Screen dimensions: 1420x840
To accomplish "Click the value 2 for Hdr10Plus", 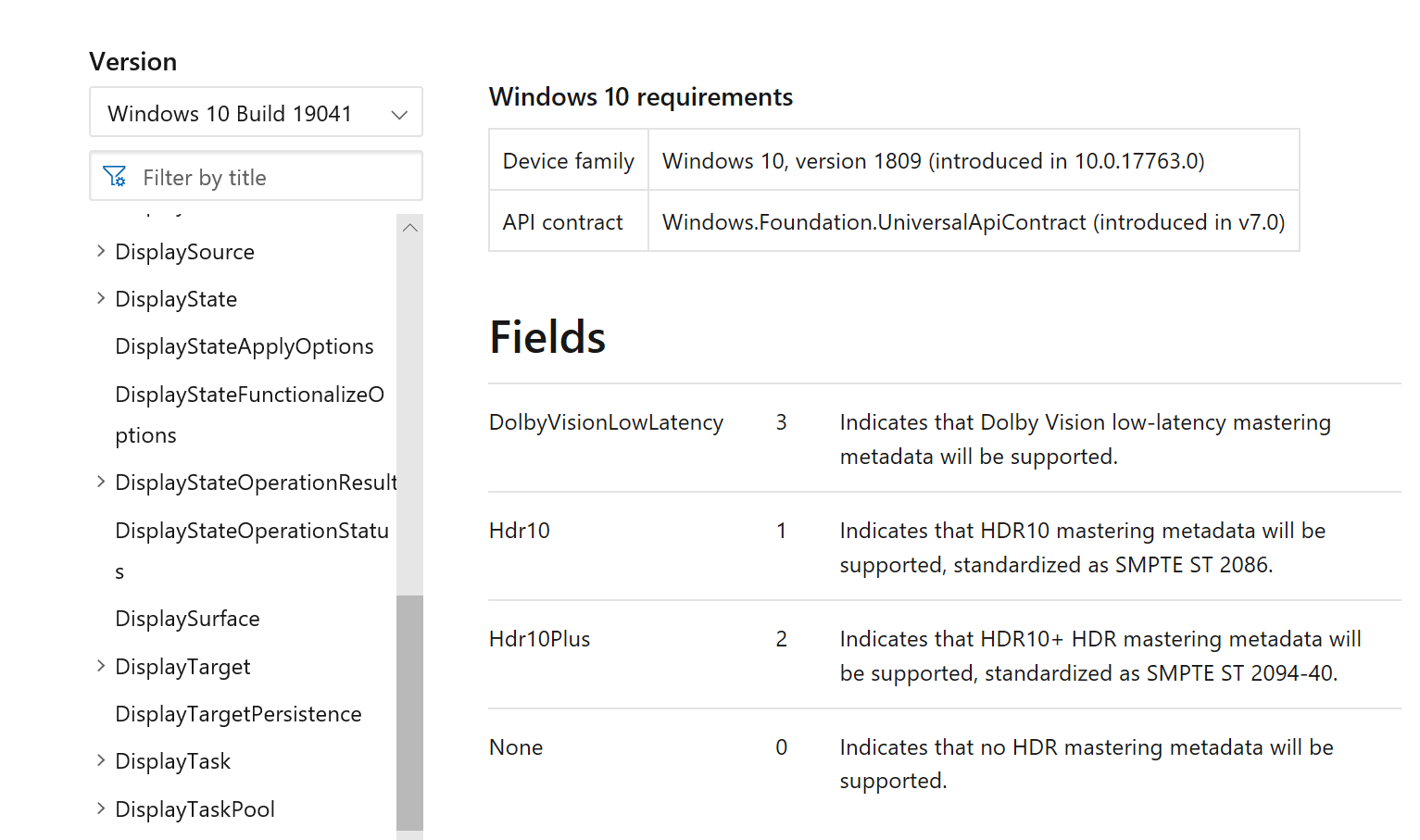I will [x=781, y=639].
